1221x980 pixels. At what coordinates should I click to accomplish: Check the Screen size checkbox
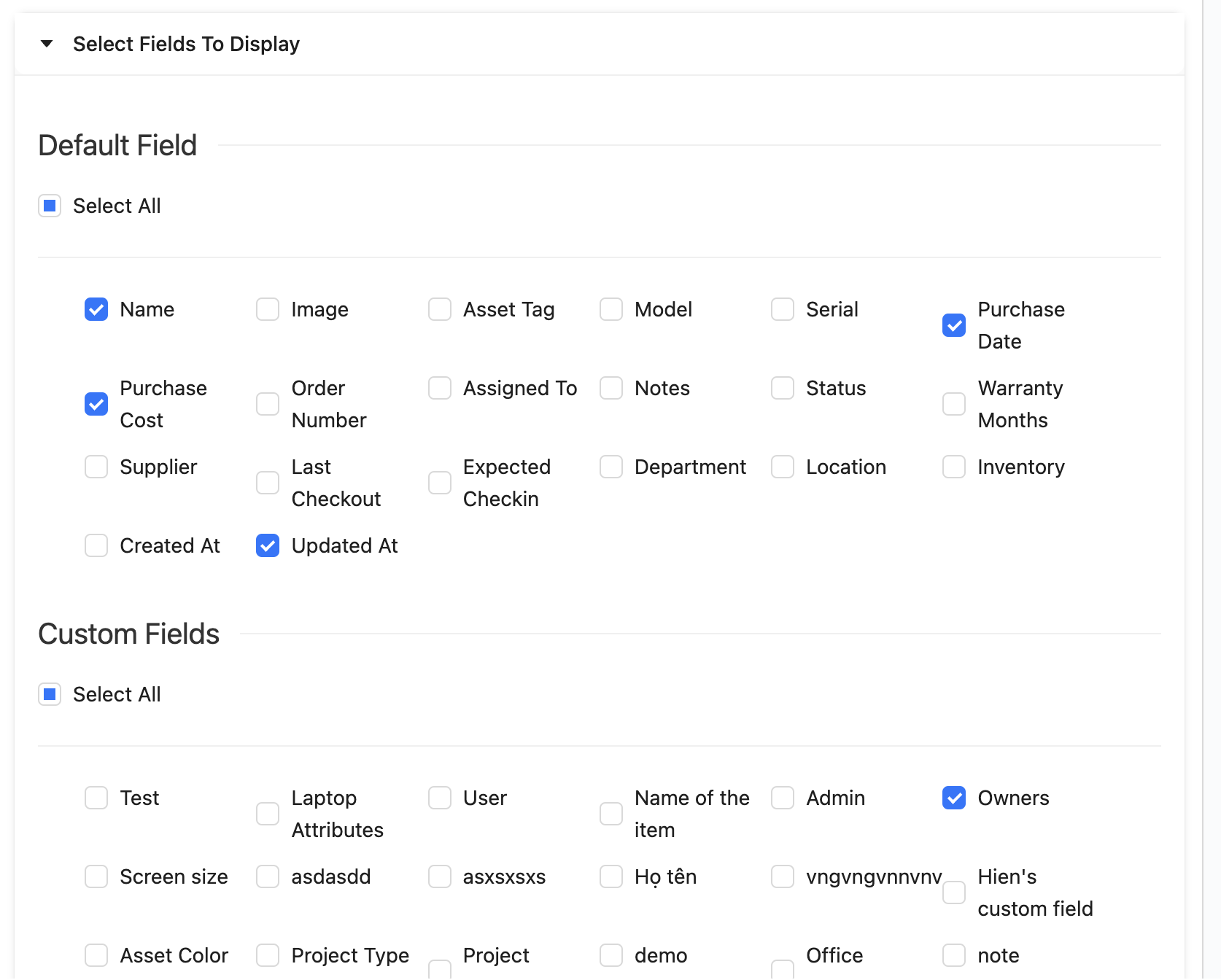[x=96, y=877]
